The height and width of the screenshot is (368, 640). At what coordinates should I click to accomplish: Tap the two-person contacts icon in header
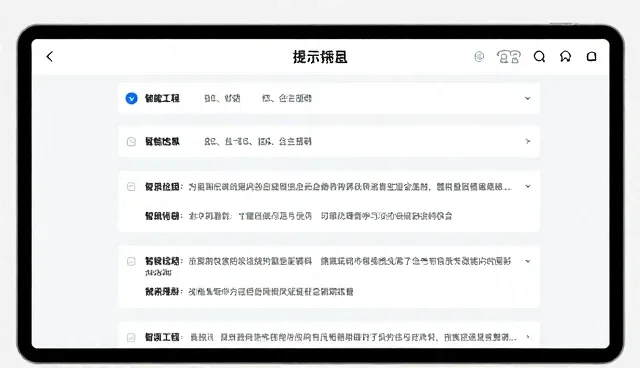(509, 56)
